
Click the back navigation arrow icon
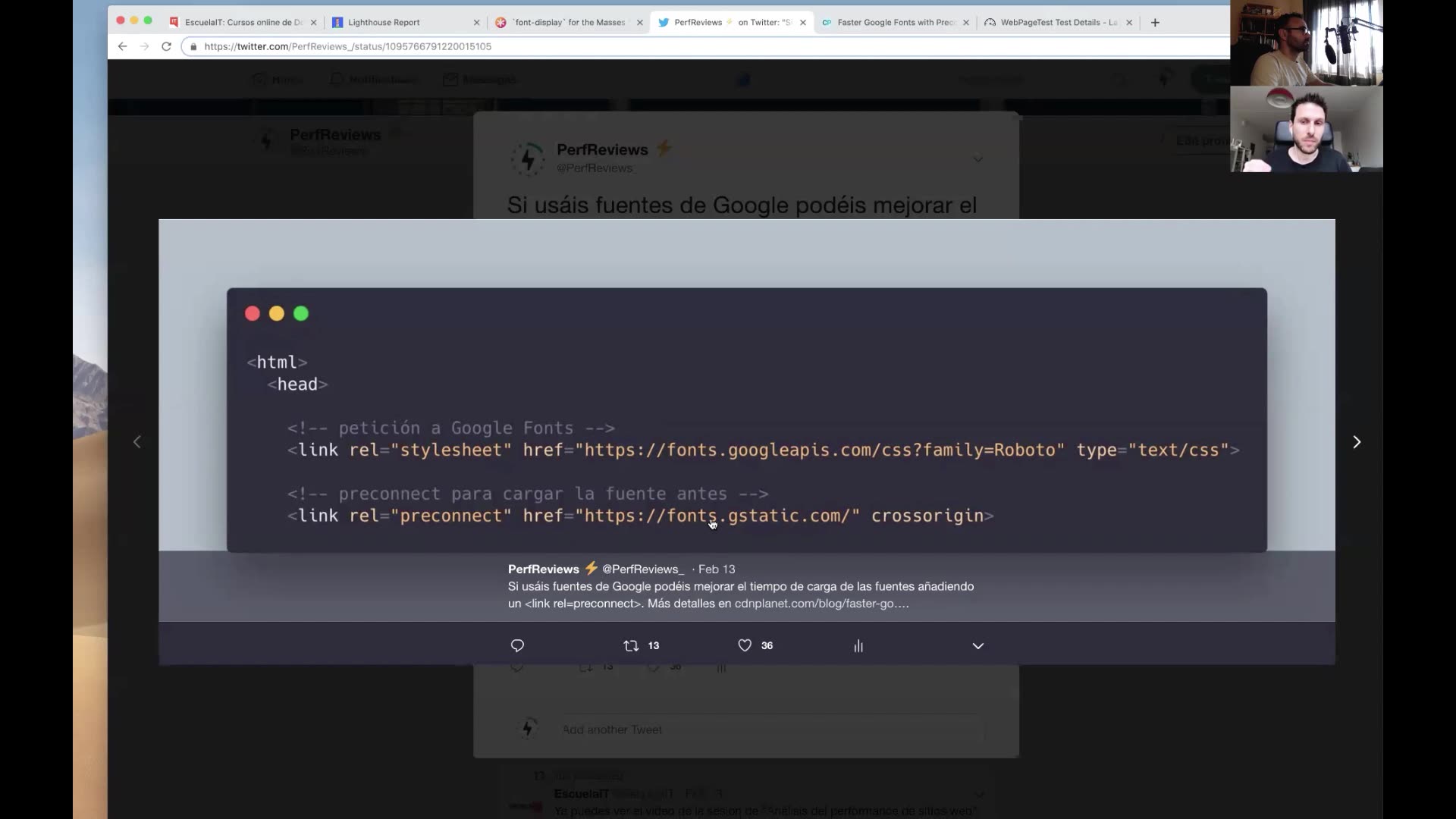click(x=121, y=46)
